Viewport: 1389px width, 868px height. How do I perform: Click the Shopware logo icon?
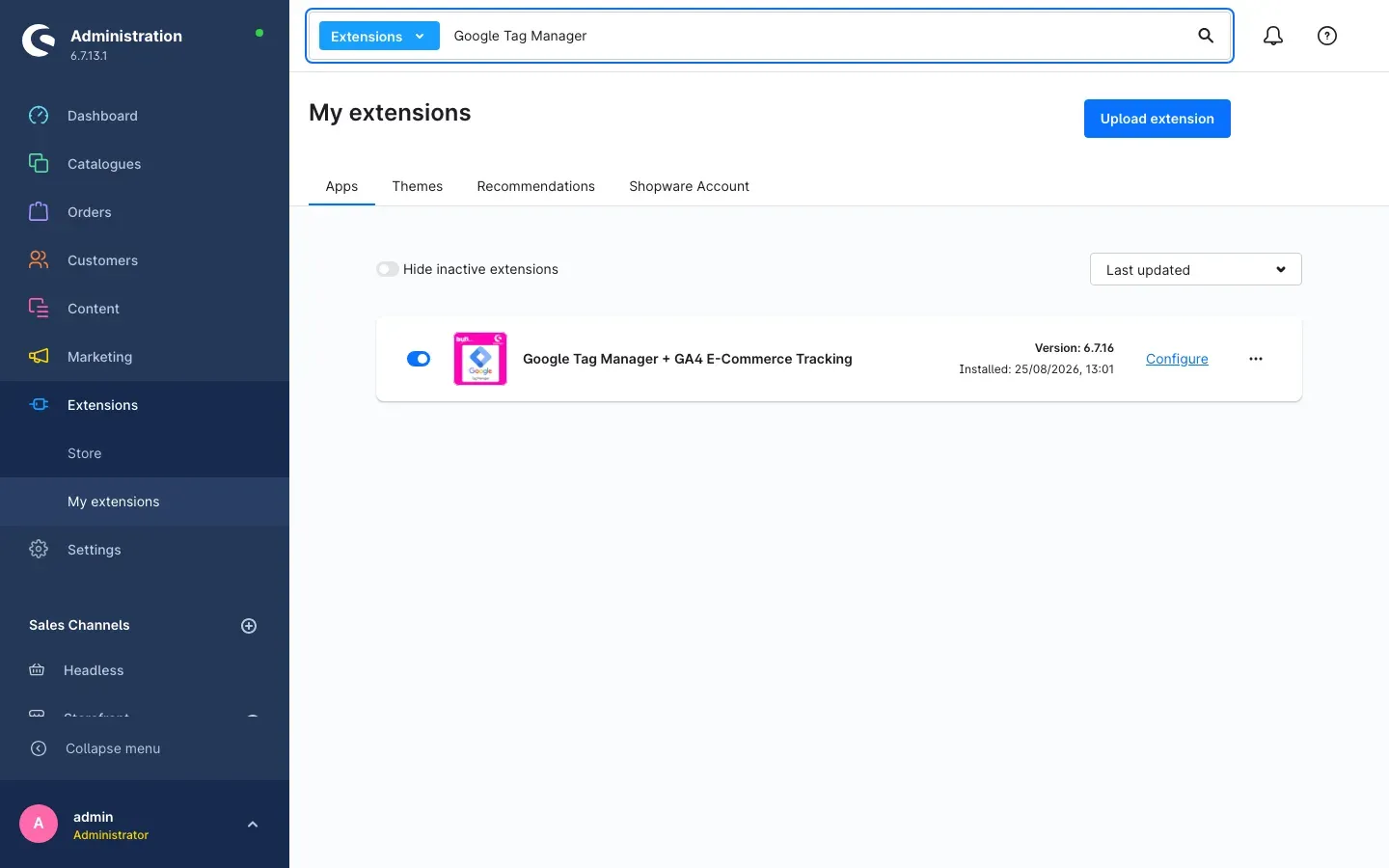click(39, 41)
